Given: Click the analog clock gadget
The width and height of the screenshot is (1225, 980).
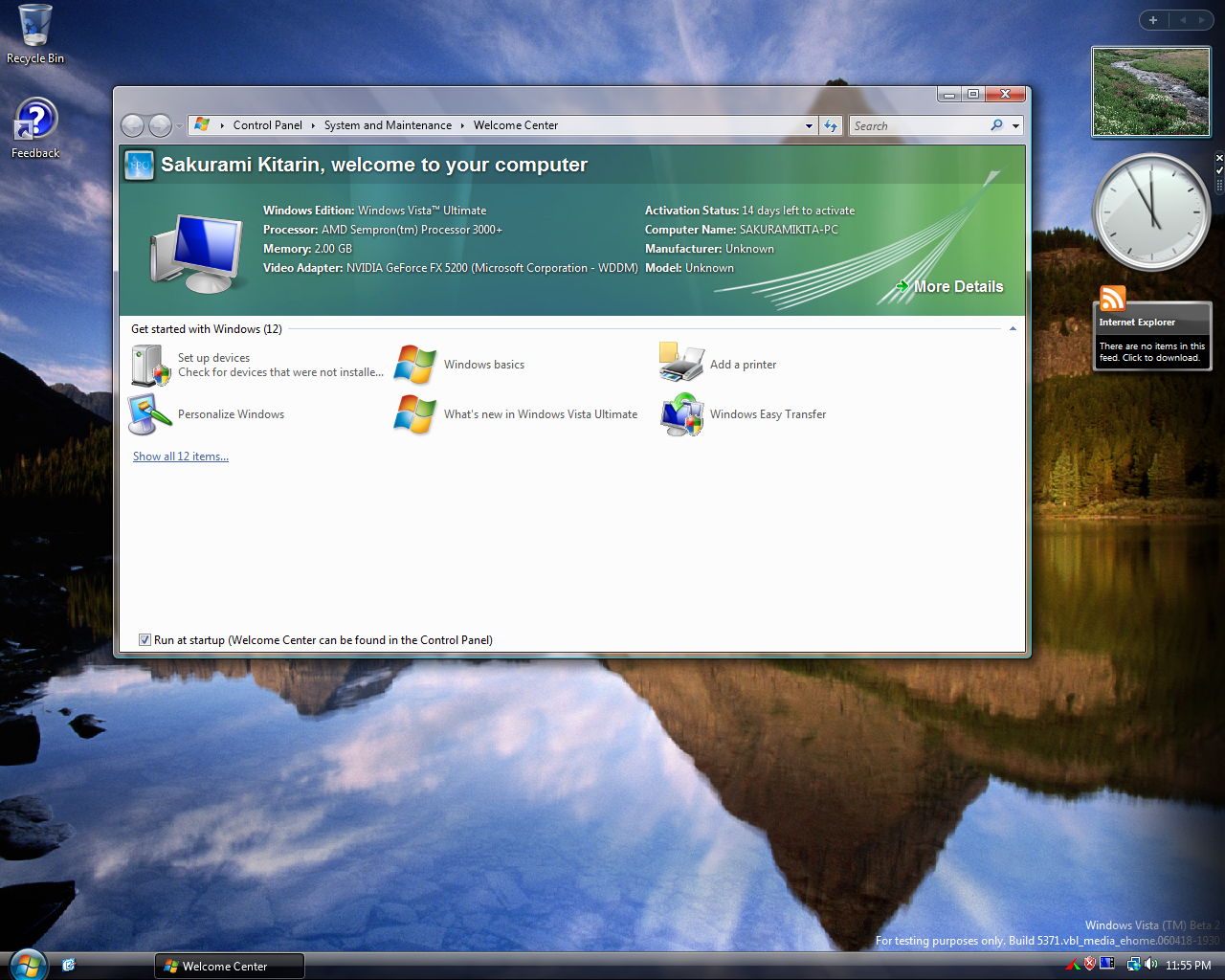Looking at the screenshot, I should point(1151,212).
